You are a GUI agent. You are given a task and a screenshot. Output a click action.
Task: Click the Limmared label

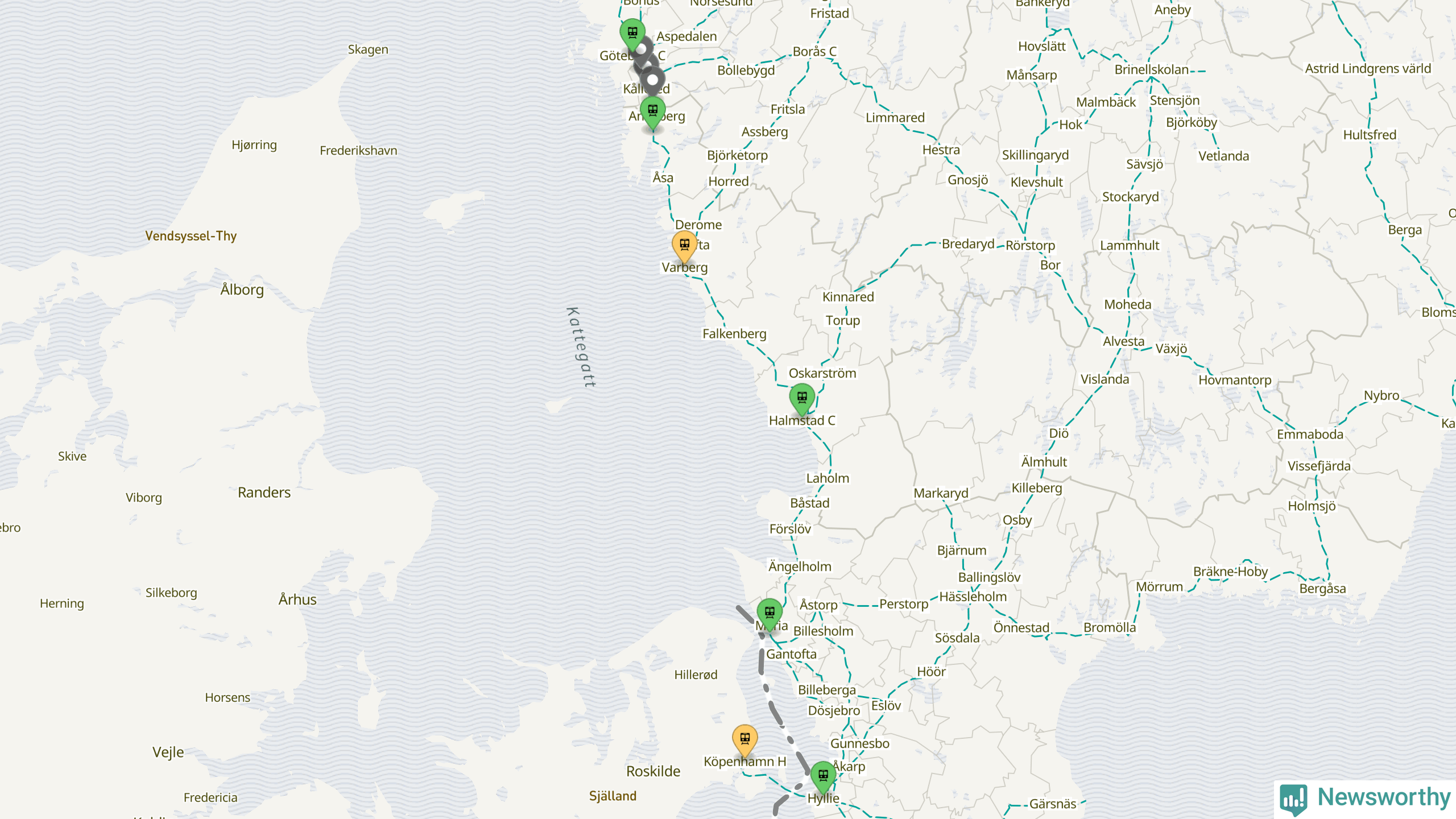point(895,118)
